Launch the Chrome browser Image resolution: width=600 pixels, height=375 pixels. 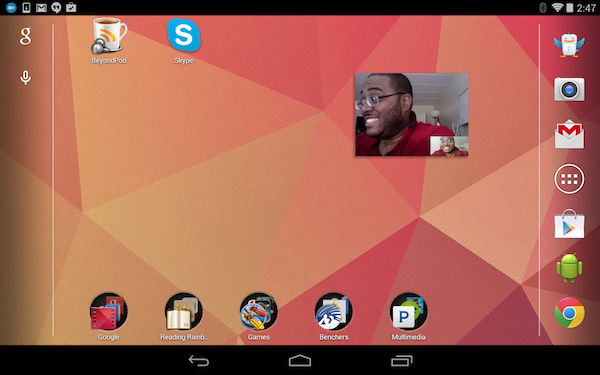[569, 313]
